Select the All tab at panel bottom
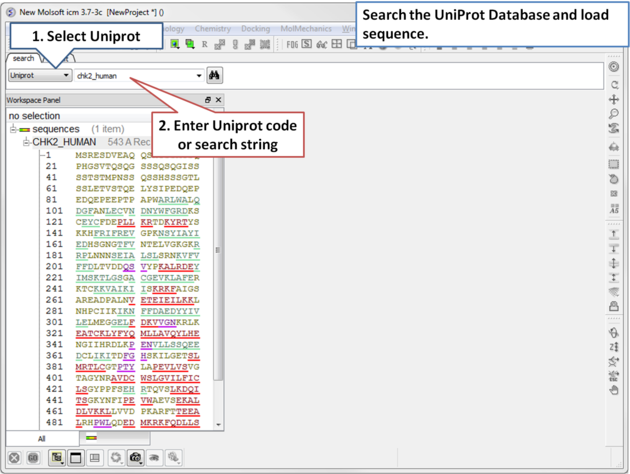The width and height of the screenshot is (630, 474). coord(41,438)
